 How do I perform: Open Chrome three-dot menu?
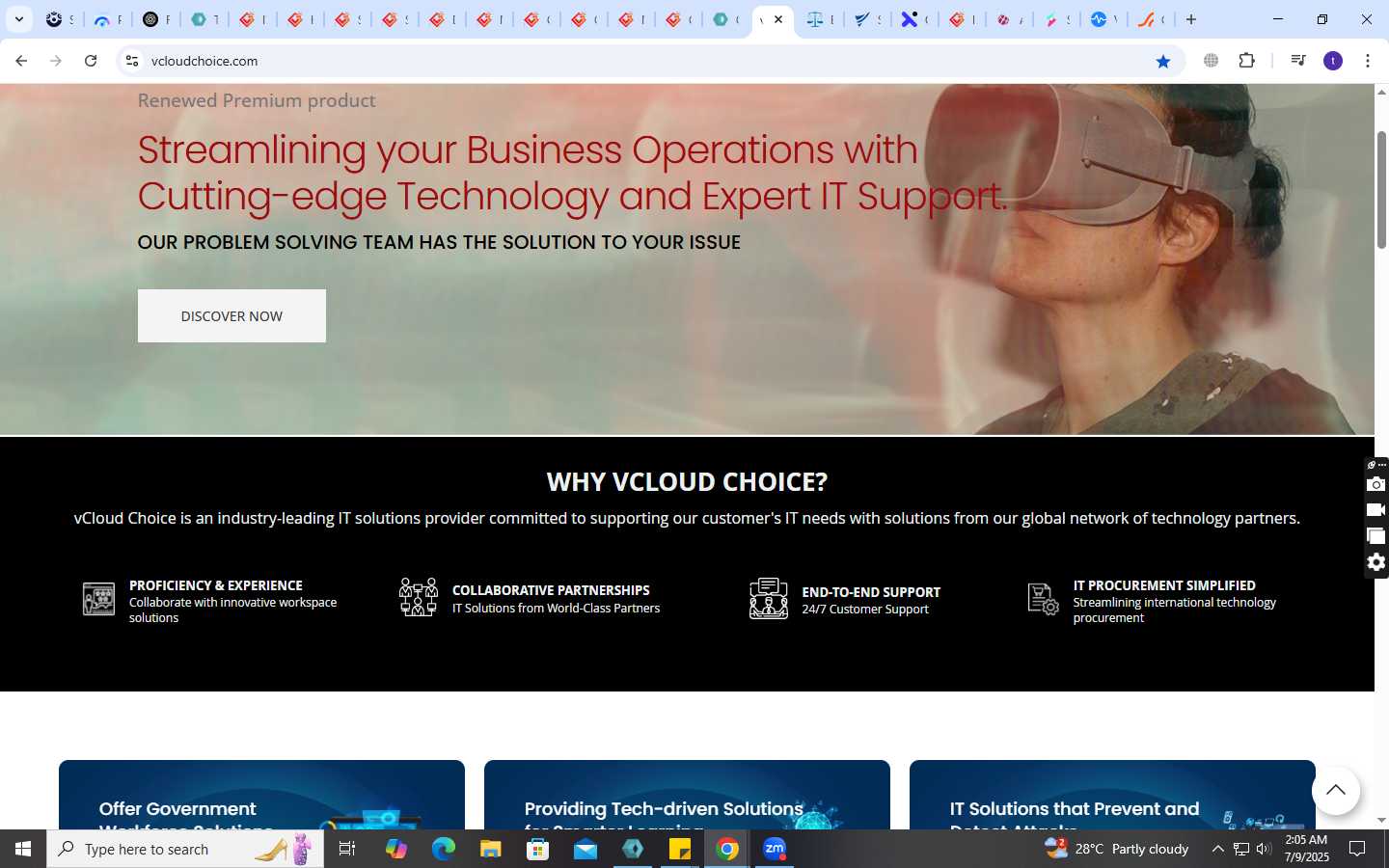click(x=1368, y=61)
